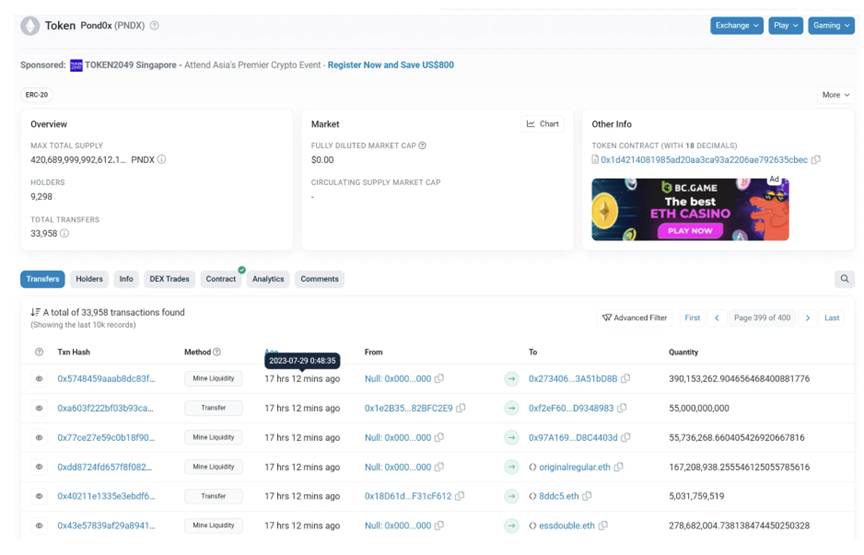Copy the token contract address
The height and width of the screenshot is (555, 864).
click(x=816, y=160)
